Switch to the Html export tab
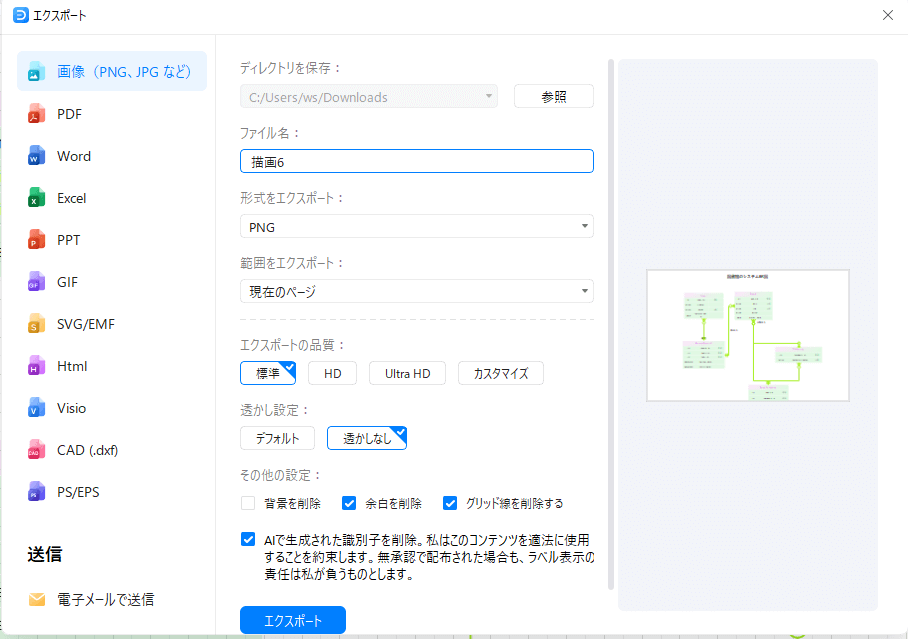The height and width of the screenshot is (639, 908). 72,366
